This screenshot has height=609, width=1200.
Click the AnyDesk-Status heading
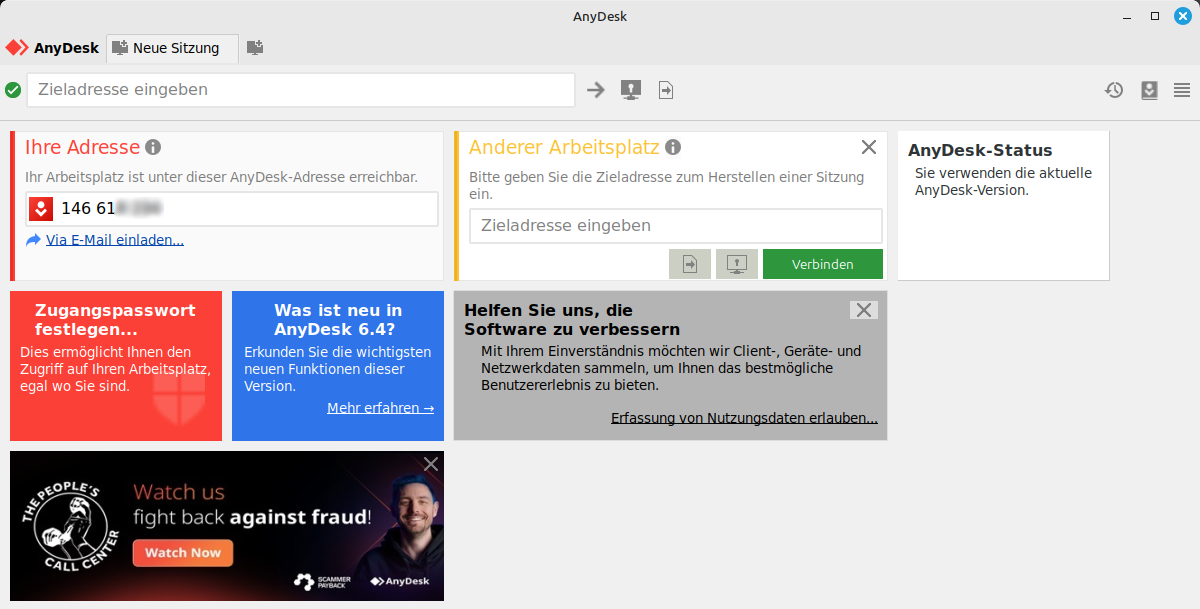click(x=980, y=151)
